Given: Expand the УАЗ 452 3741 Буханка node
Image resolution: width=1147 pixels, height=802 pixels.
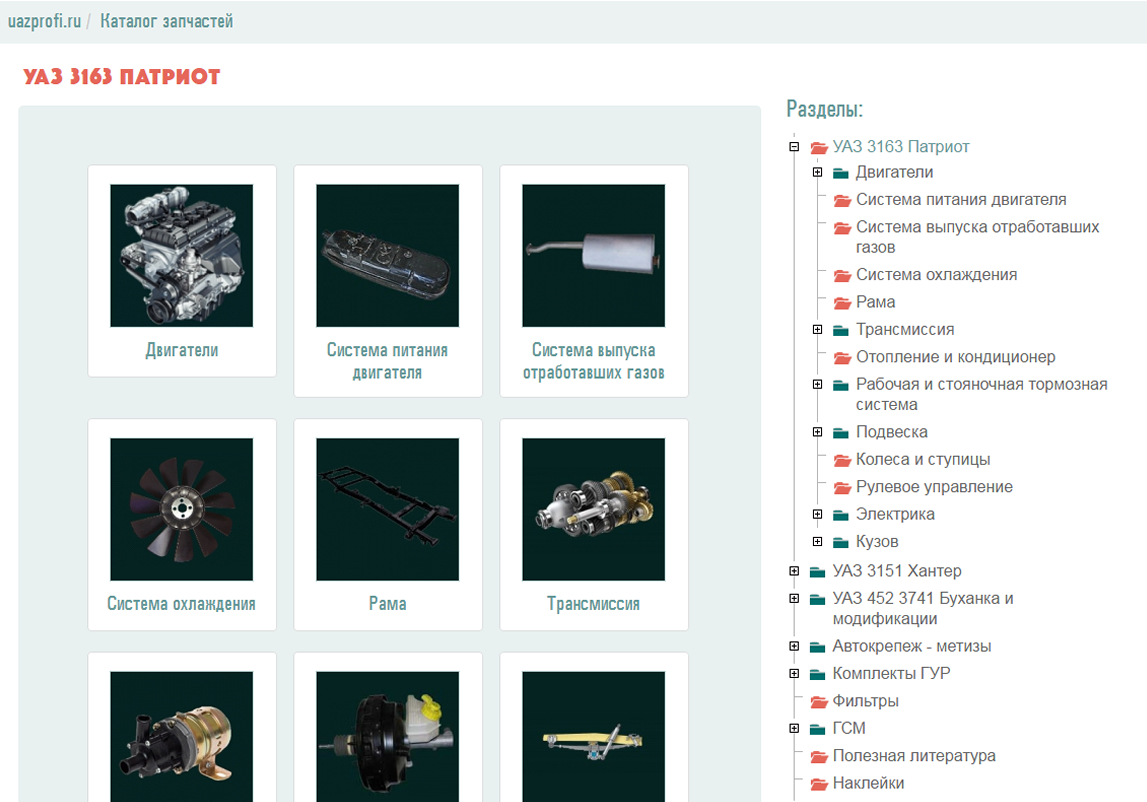Looking at the screenshot, I should click(794, 599).
